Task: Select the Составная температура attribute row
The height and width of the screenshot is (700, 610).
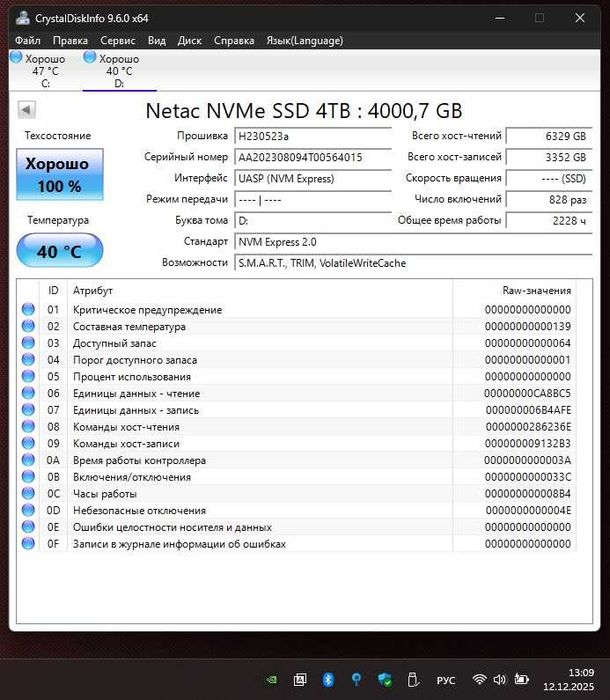Action: tap(297, 326)
